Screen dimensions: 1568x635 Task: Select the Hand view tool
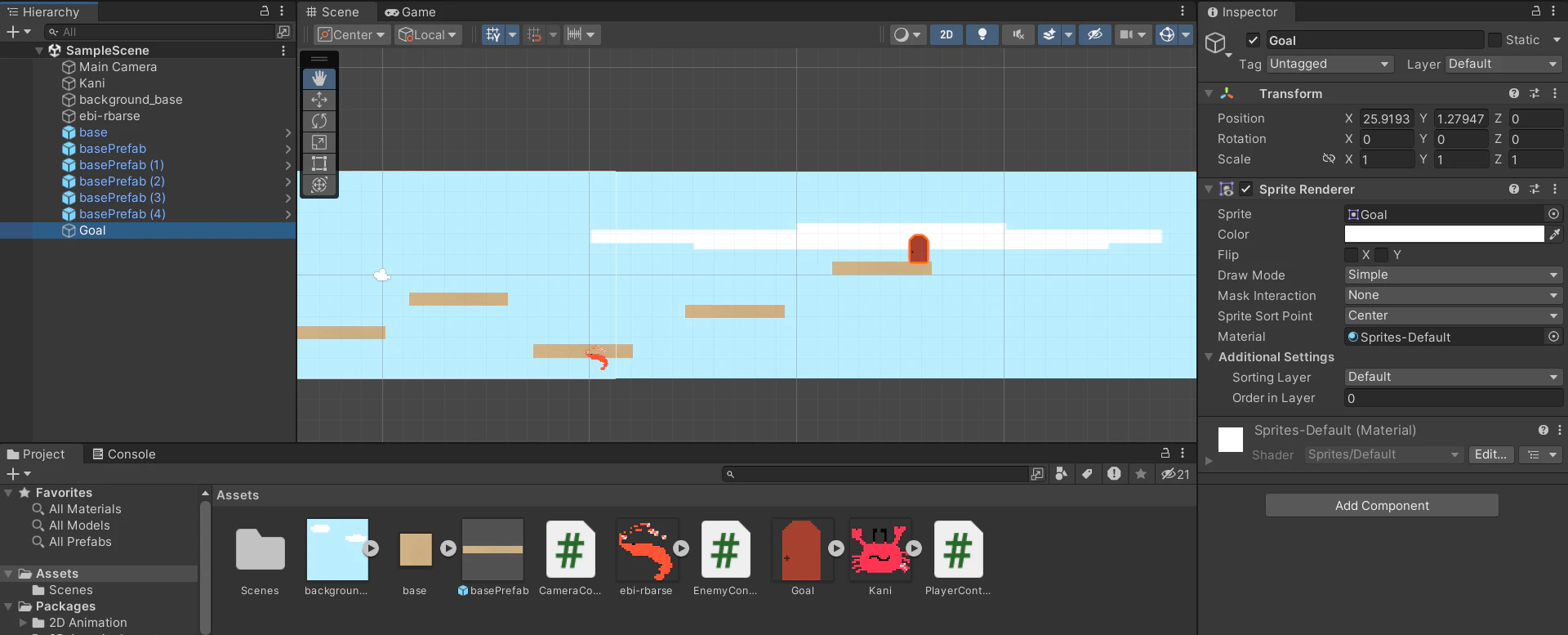[318, 78]
